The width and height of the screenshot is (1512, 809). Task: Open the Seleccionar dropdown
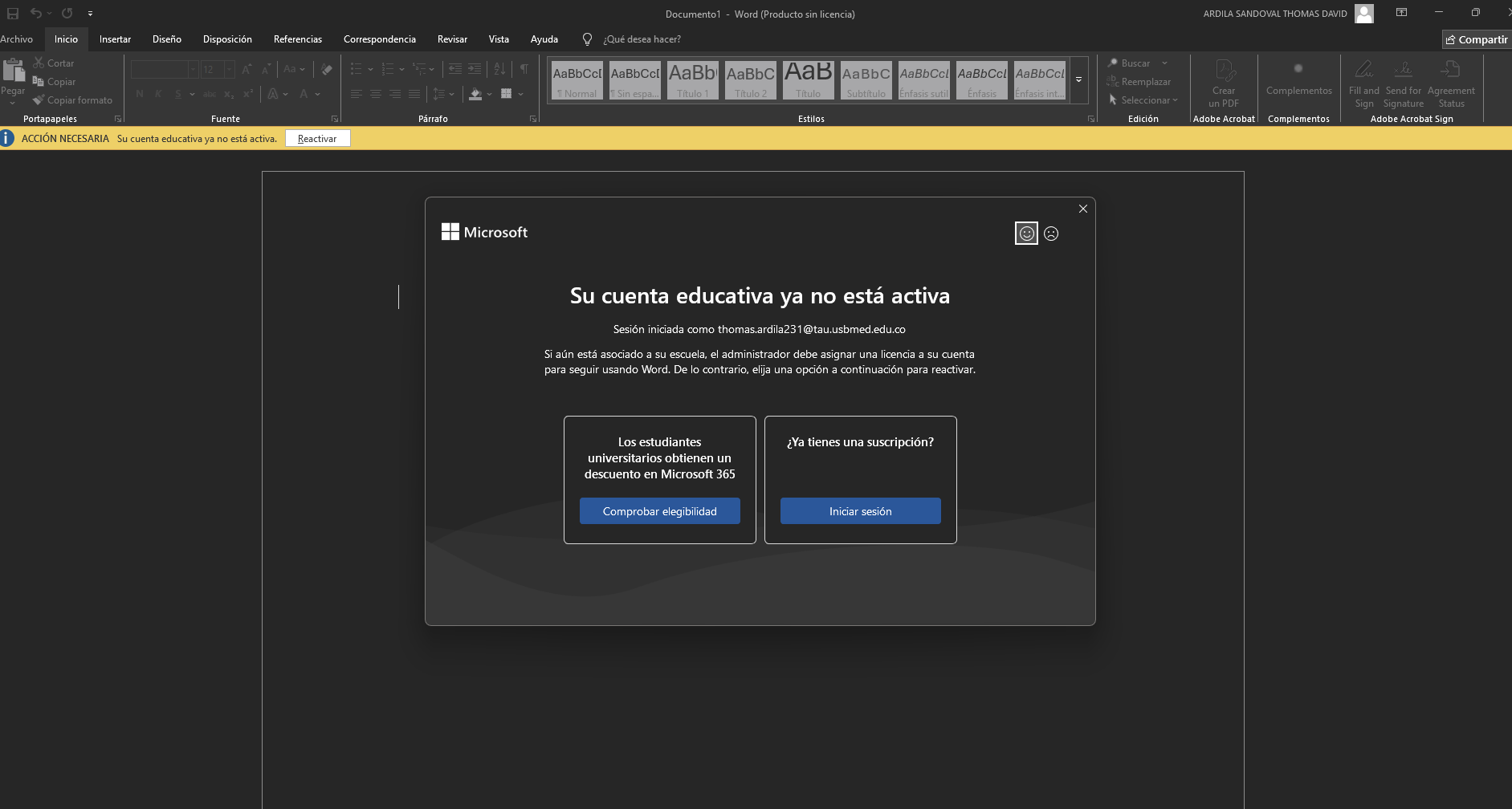point(1143,100)
